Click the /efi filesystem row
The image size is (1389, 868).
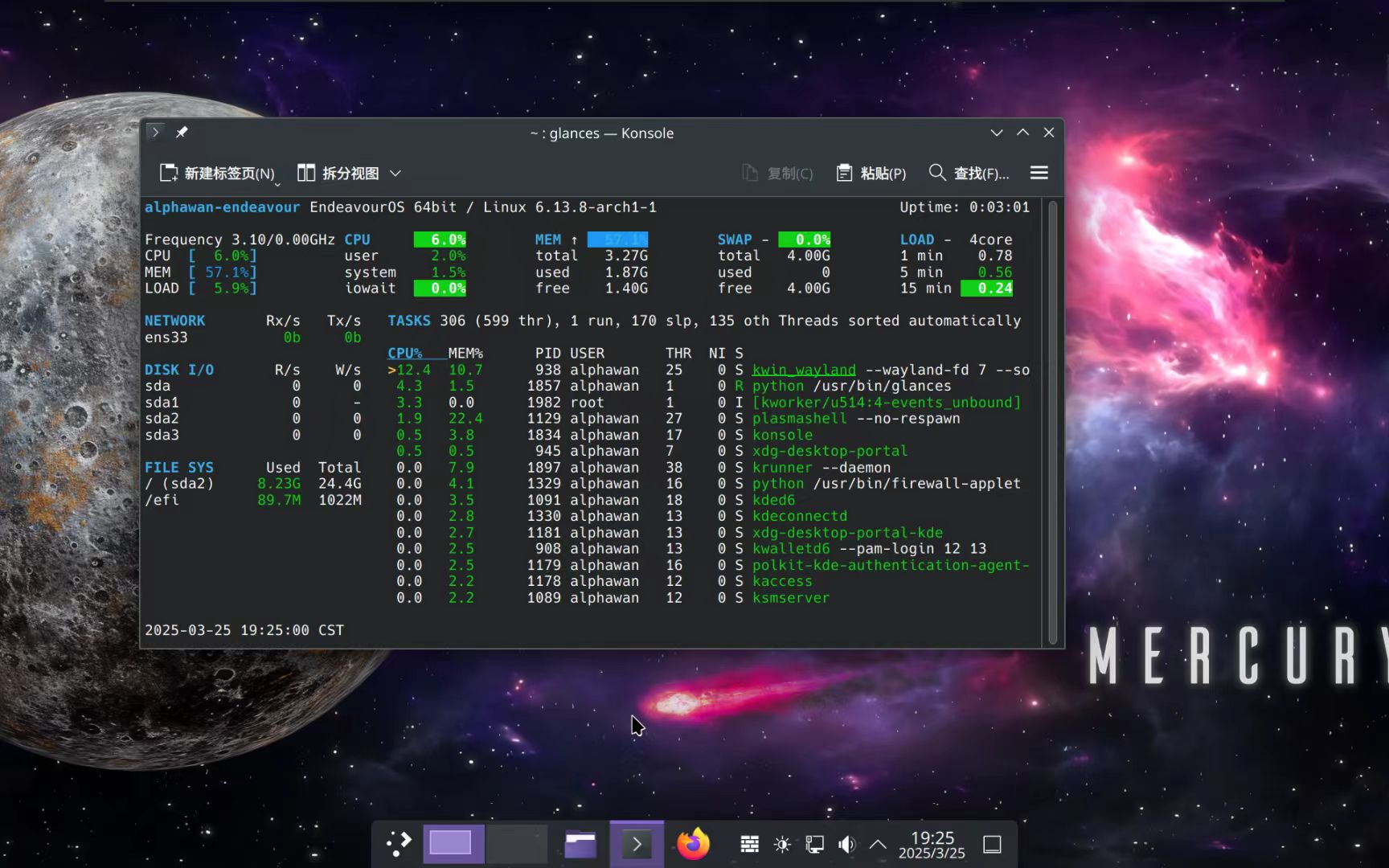point(253,500)
